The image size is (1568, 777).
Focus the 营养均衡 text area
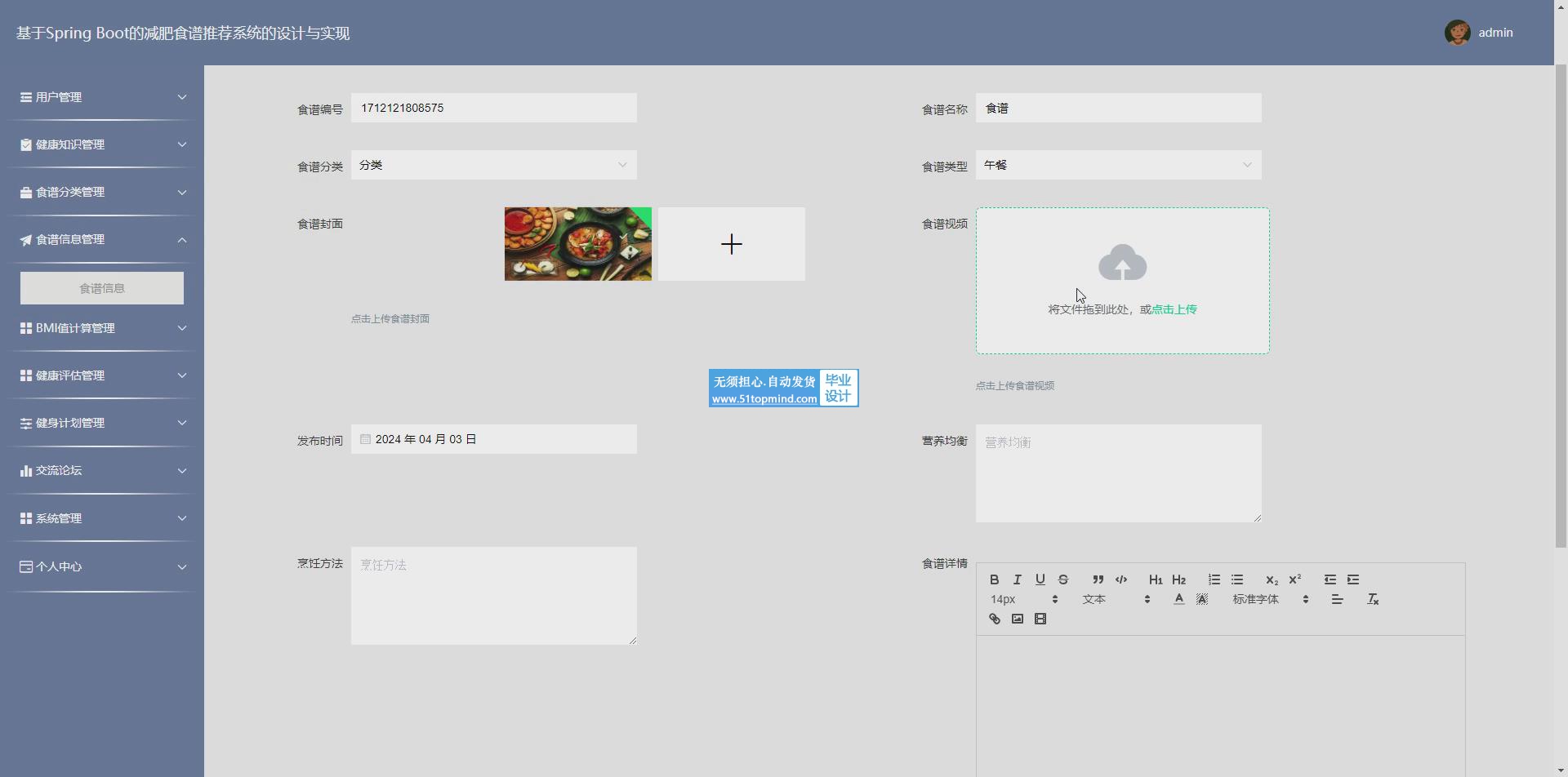click(x=1119, y=473)
